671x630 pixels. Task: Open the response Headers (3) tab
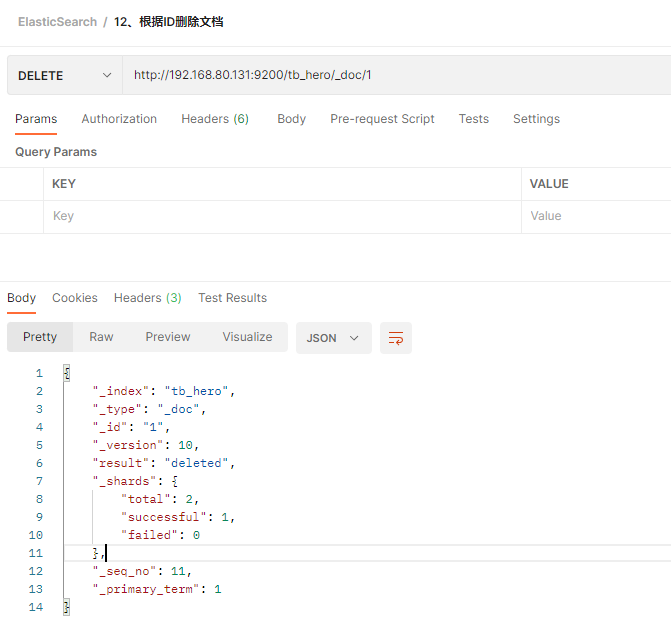[148, 298]
